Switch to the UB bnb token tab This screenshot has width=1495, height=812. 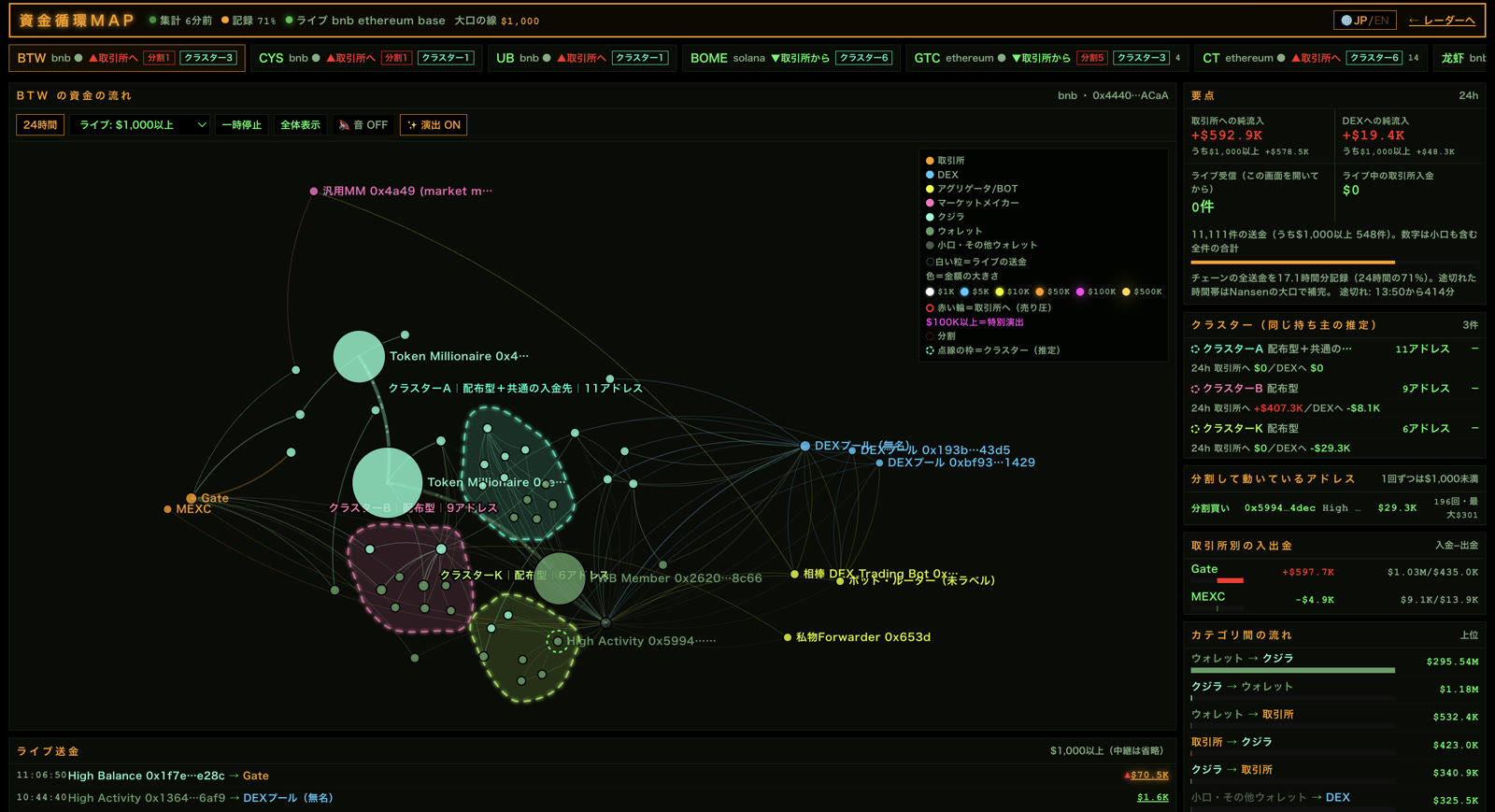(581, 58)
